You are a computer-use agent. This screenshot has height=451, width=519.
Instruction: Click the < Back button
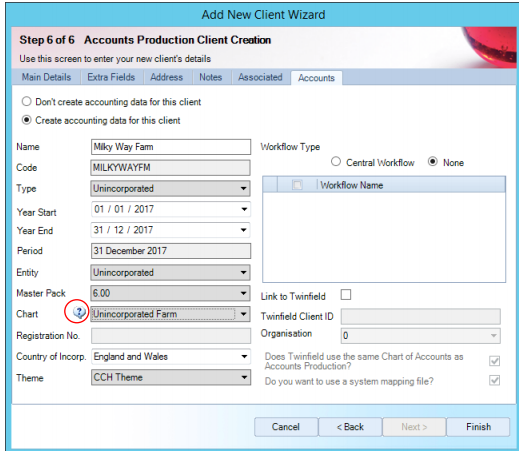click(350, 427)
